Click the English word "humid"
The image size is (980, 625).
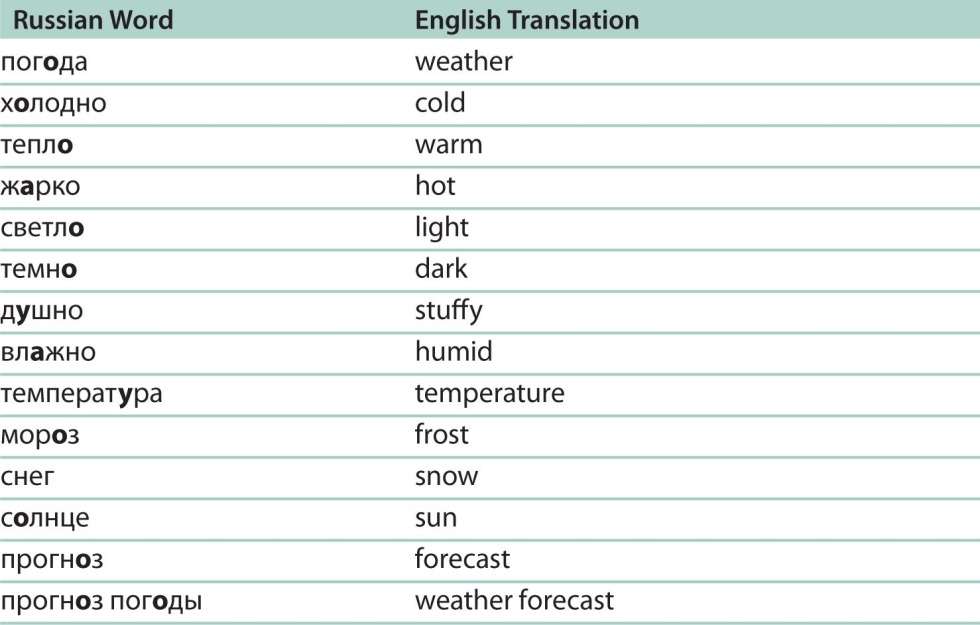(x=453, y=352)
